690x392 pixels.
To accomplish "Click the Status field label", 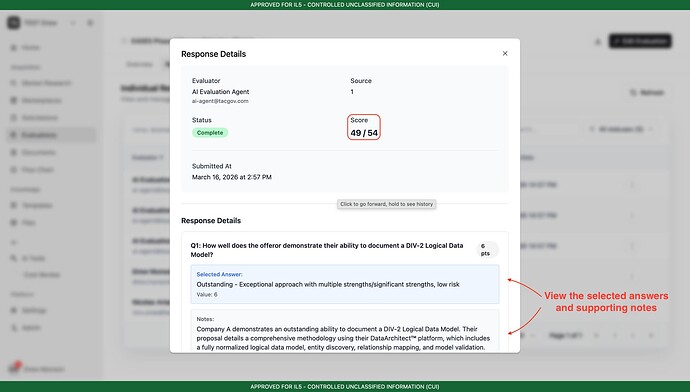I will (202, 120).
